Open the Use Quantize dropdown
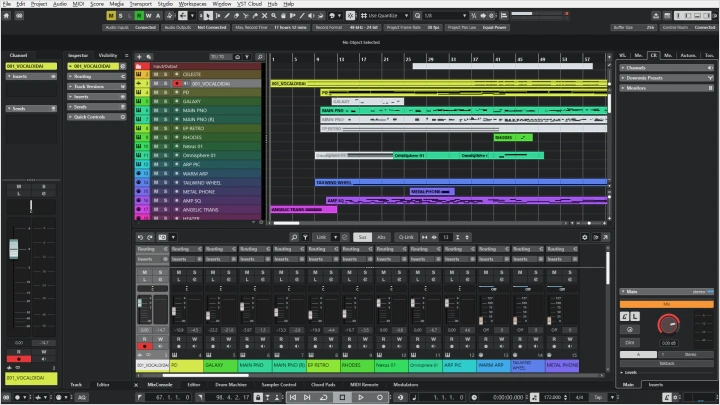The width and height of the screenshot is (720, 405). click(385, 16)
